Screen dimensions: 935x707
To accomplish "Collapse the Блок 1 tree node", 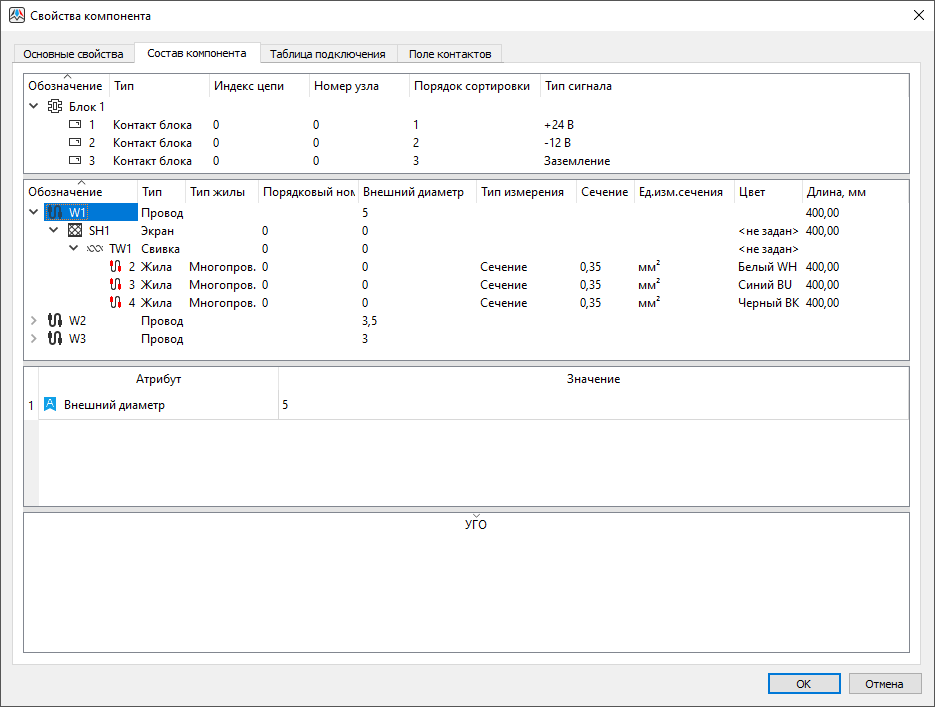I will (x=34, y=106).
